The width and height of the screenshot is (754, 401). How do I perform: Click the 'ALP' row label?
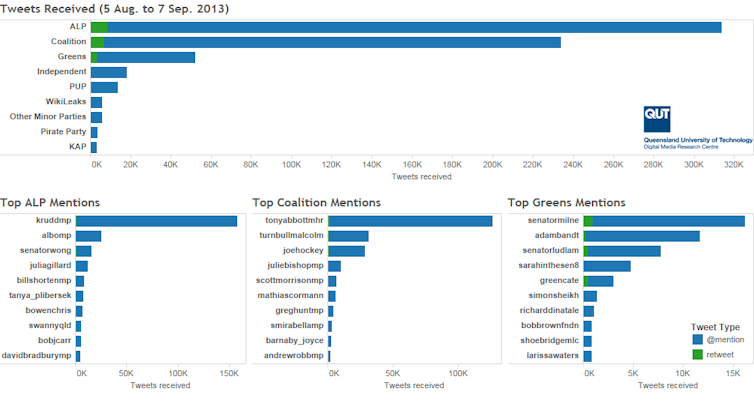[78, 26]
